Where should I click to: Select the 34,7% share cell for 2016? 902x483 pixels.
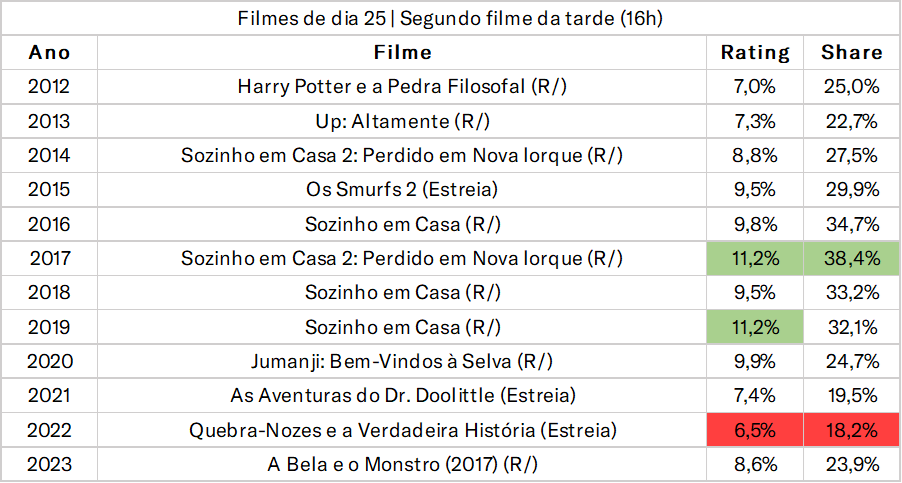point(851,224)
